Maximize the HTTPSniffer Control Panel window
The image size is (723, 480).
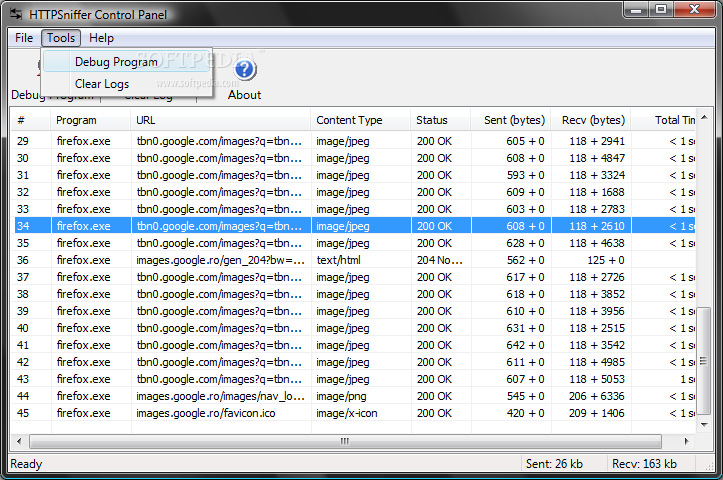point(661,9)
